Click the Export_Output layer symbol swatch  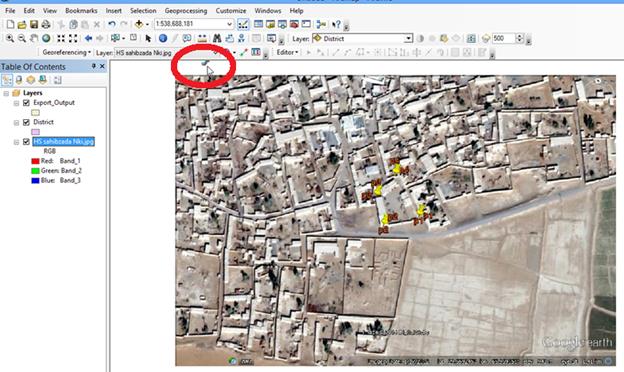click(35, 113)
